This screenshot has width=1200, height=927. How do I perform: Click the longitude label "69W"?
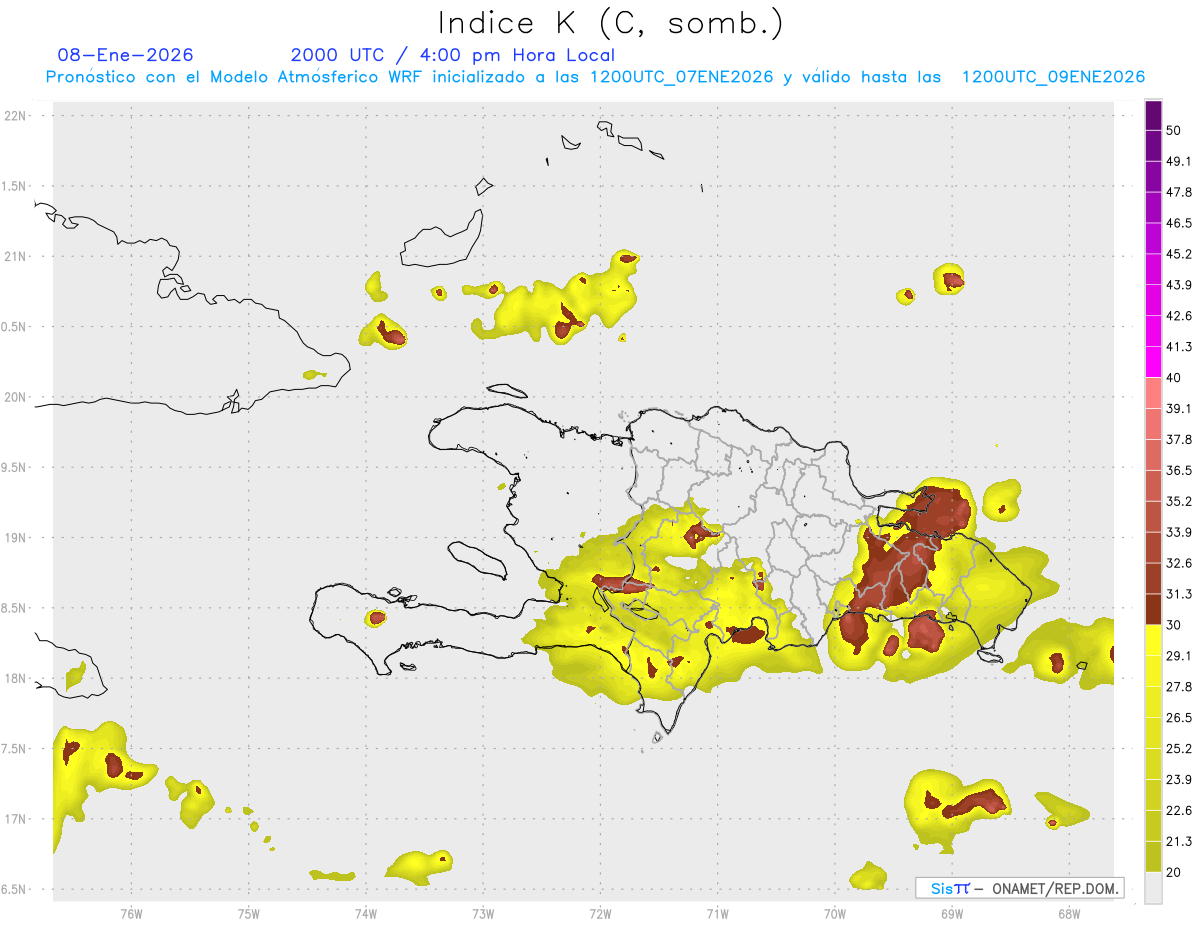tap(952, 915)
